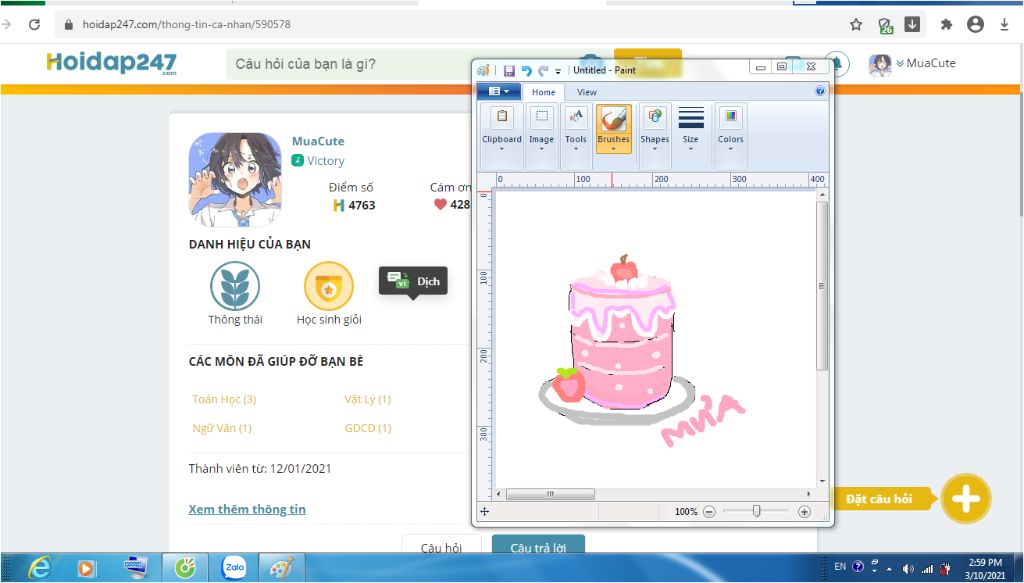Expand the quick access toolbar customization arrow
Screen dimensions: 1024x583
tap(558, 69)
